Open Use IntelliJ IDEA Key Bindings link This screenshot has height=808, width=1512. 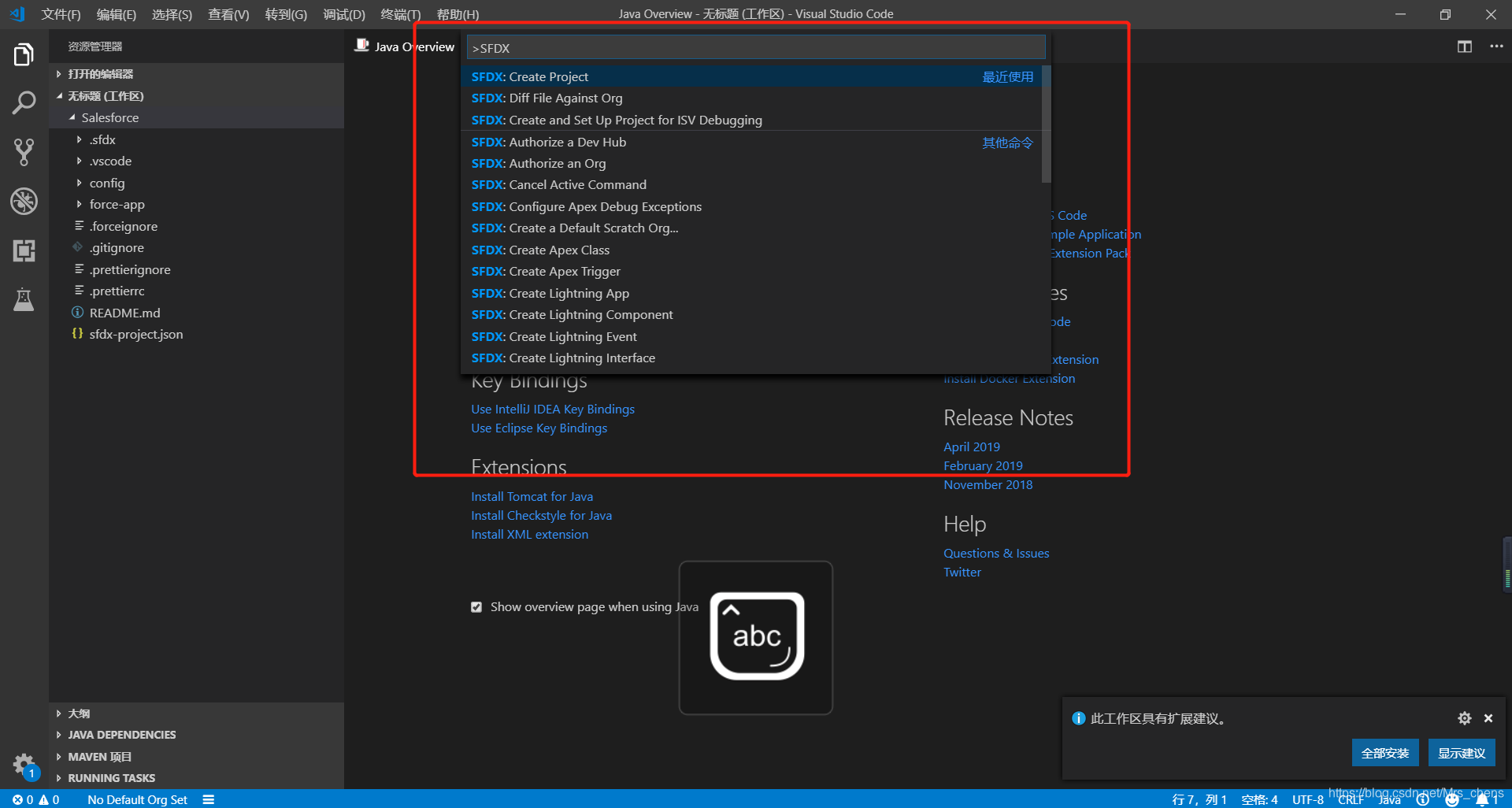tap(553, 410)
